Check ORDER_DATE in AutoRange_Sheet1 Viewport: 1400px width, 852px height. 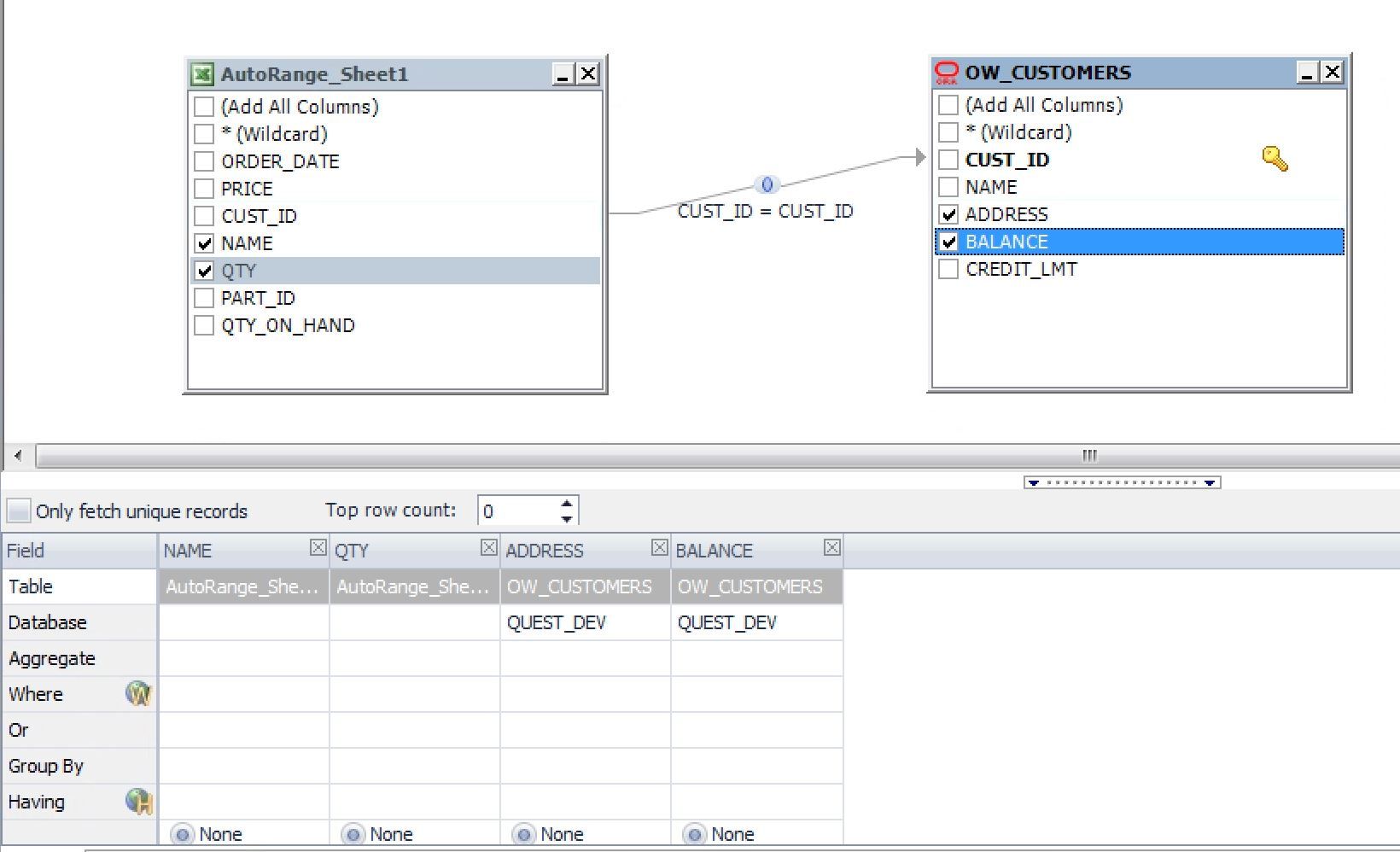click(x=204, y=161)
